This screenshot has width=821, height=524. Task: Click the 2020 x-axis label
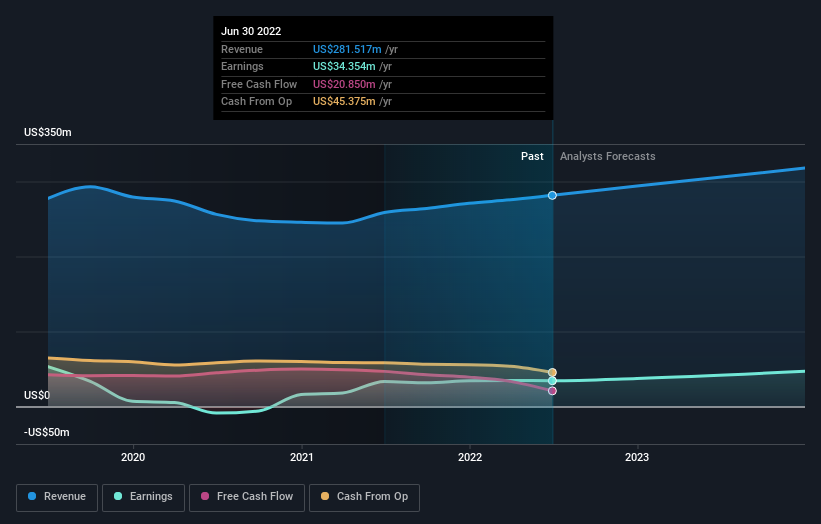point(133,457)
